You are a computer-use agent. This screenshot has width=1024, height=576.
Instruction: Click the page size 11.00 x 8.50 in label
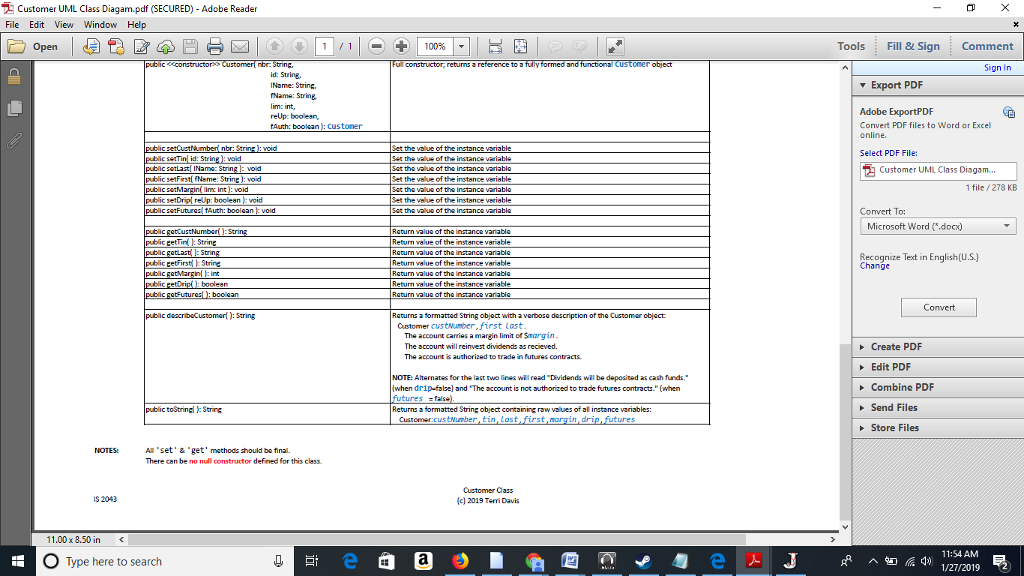pos(73,539)
